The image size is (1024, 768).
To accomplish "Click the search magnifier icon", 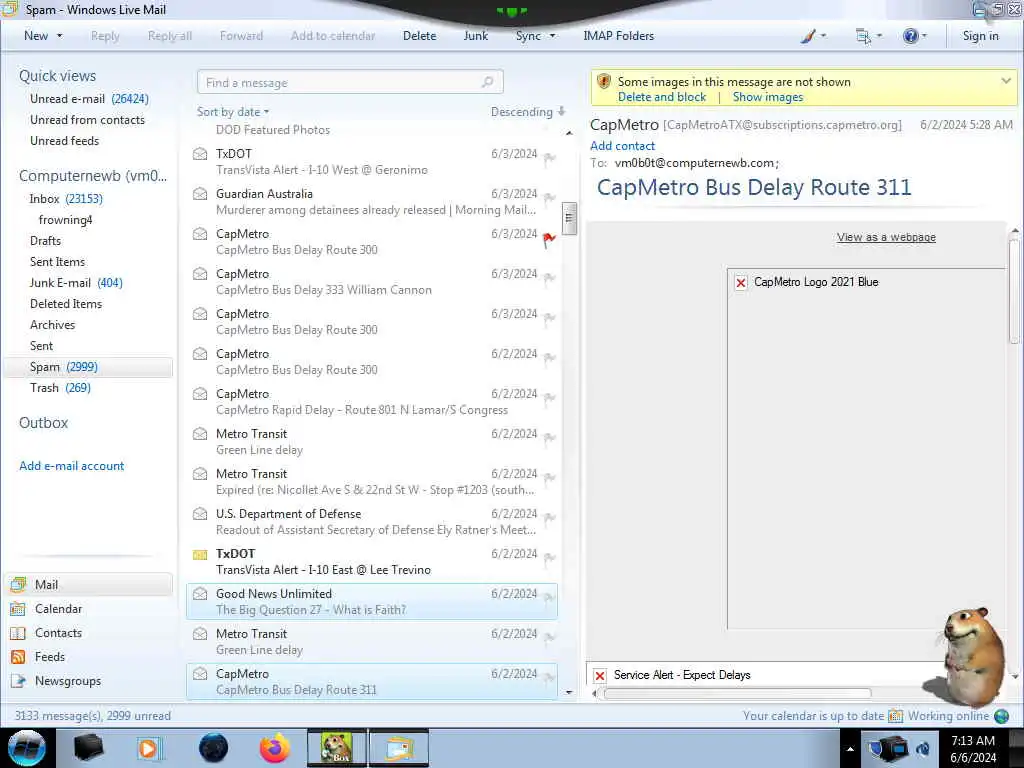I will (487, 82).
